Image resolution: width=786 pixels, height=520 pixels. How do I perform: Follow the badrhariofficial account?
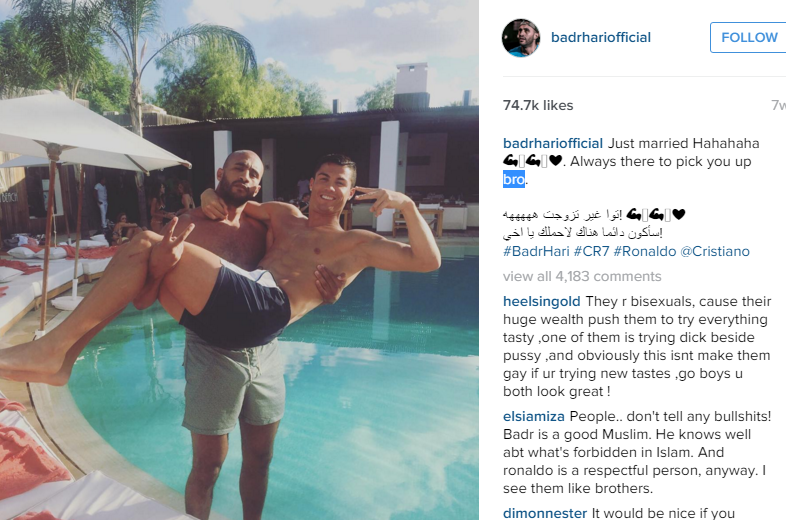[x=748, y=38]
